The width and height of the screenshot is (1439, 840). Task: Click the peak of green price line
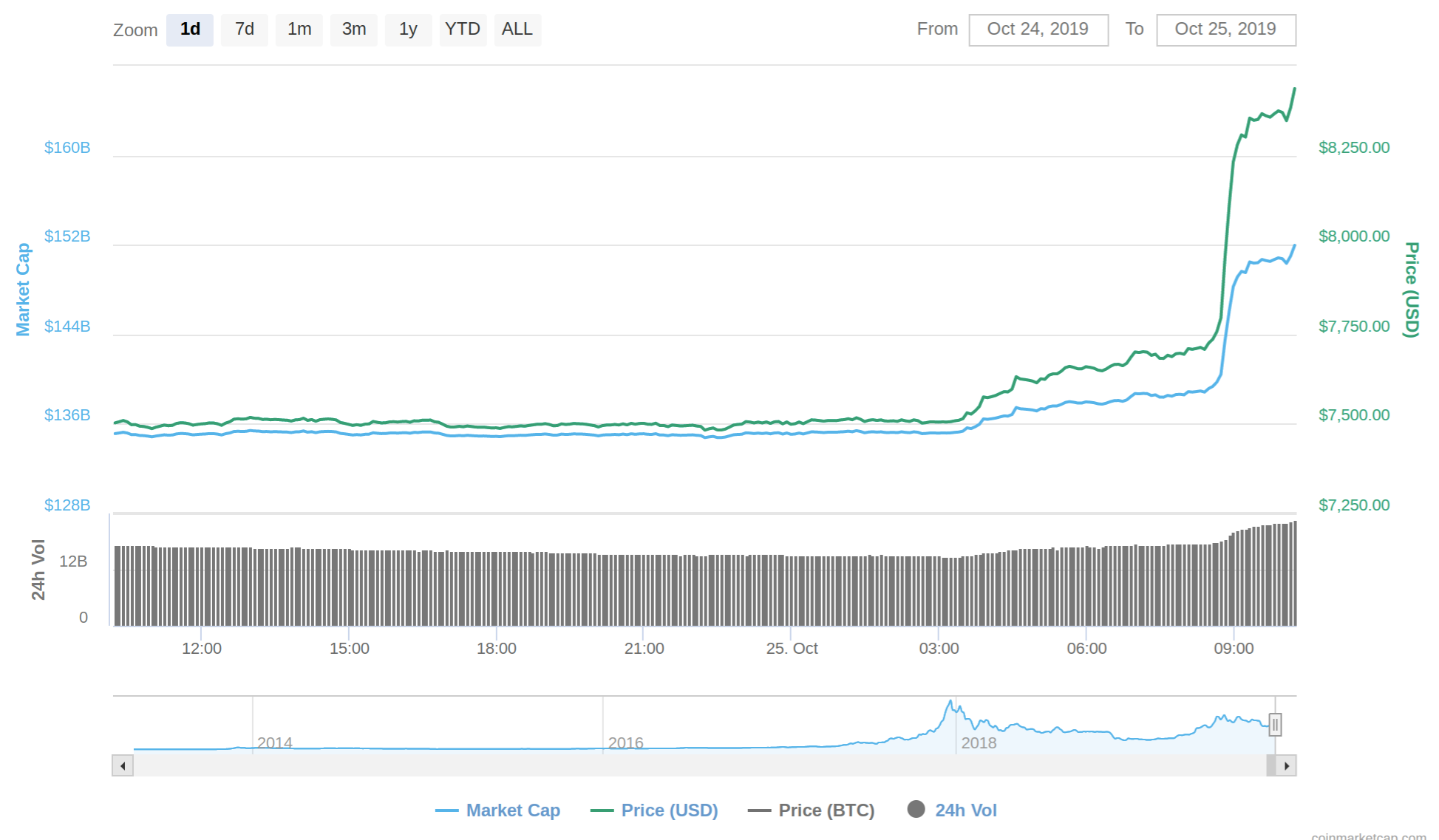[x=1294, y=89]
